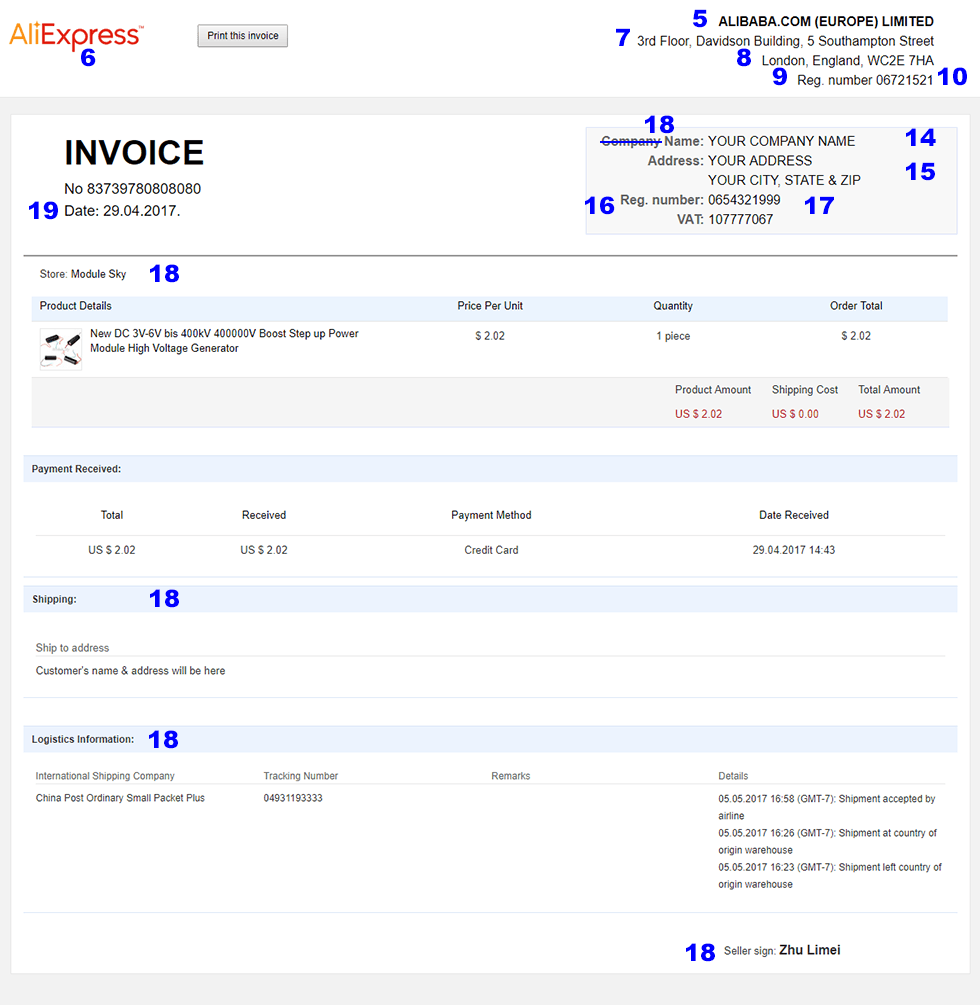This screenshot has height=1005, width=980.
Task: Click the YOUR ADDRESS field
Action: (x=760, y=160)
